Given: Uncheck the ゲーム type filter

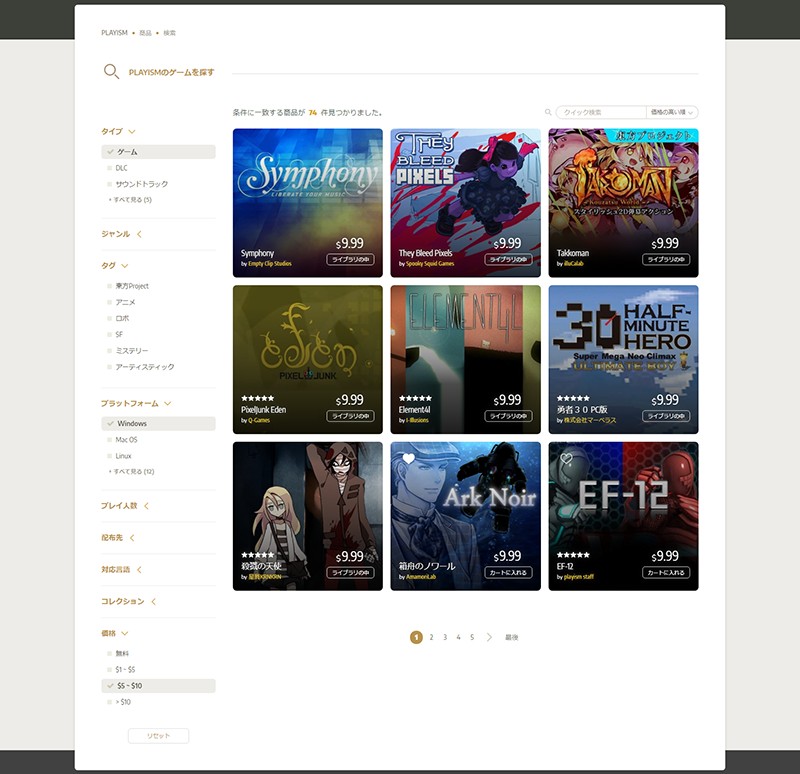Looking at the screenshot, I should tap(158, 152).
